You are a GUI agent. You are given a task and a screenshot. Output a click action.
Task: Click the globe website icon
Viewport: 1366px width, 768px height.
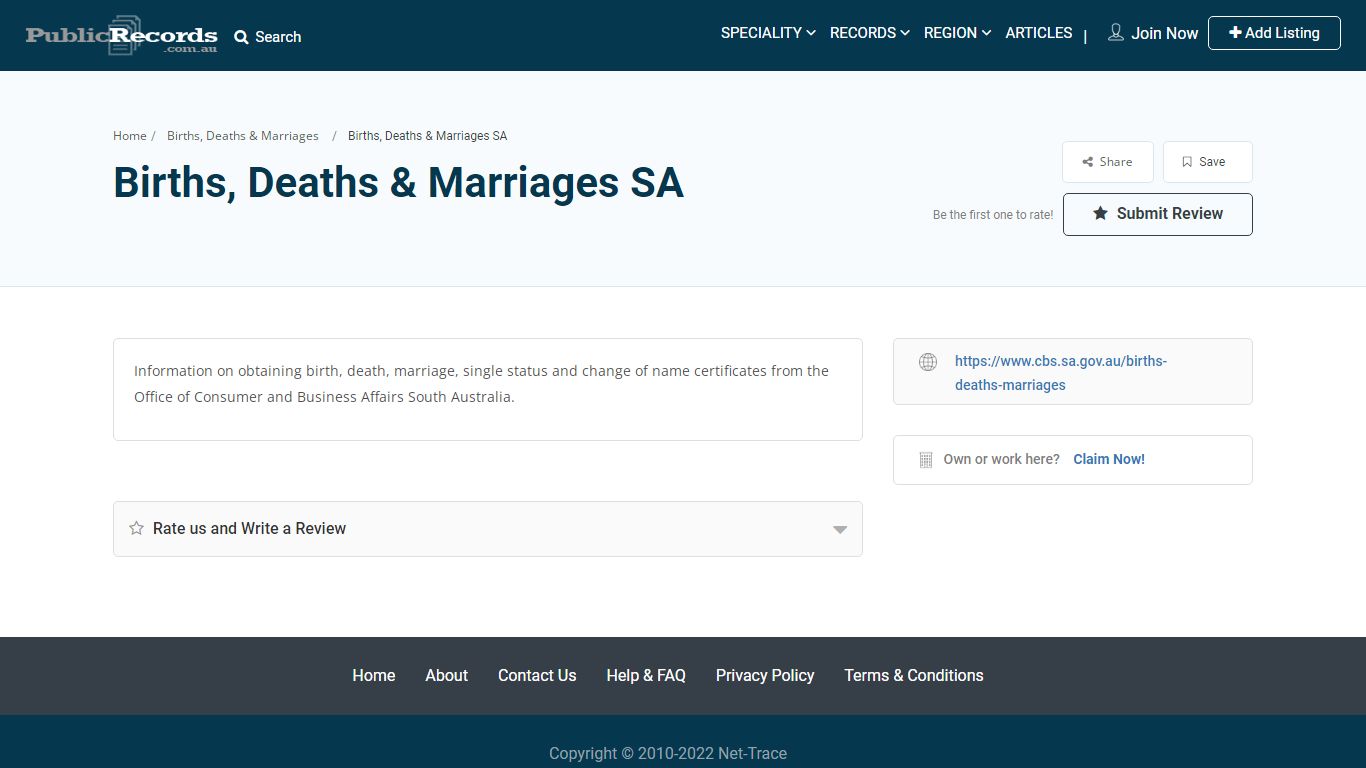point(928,362)
